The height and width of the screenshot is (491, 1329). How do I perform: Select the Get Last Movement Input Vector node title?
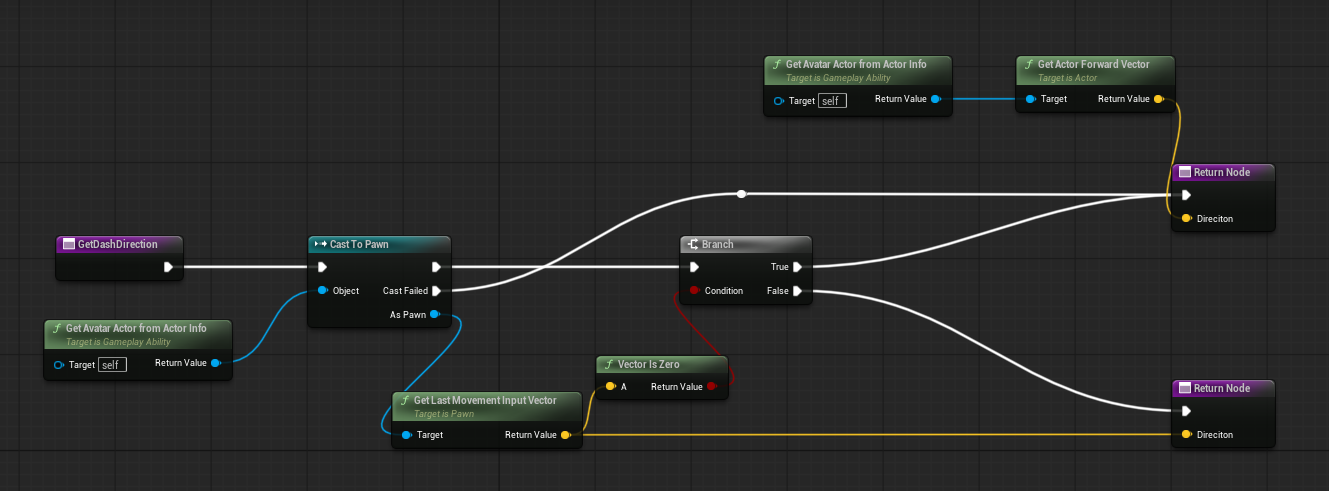(x=485, y=400)
